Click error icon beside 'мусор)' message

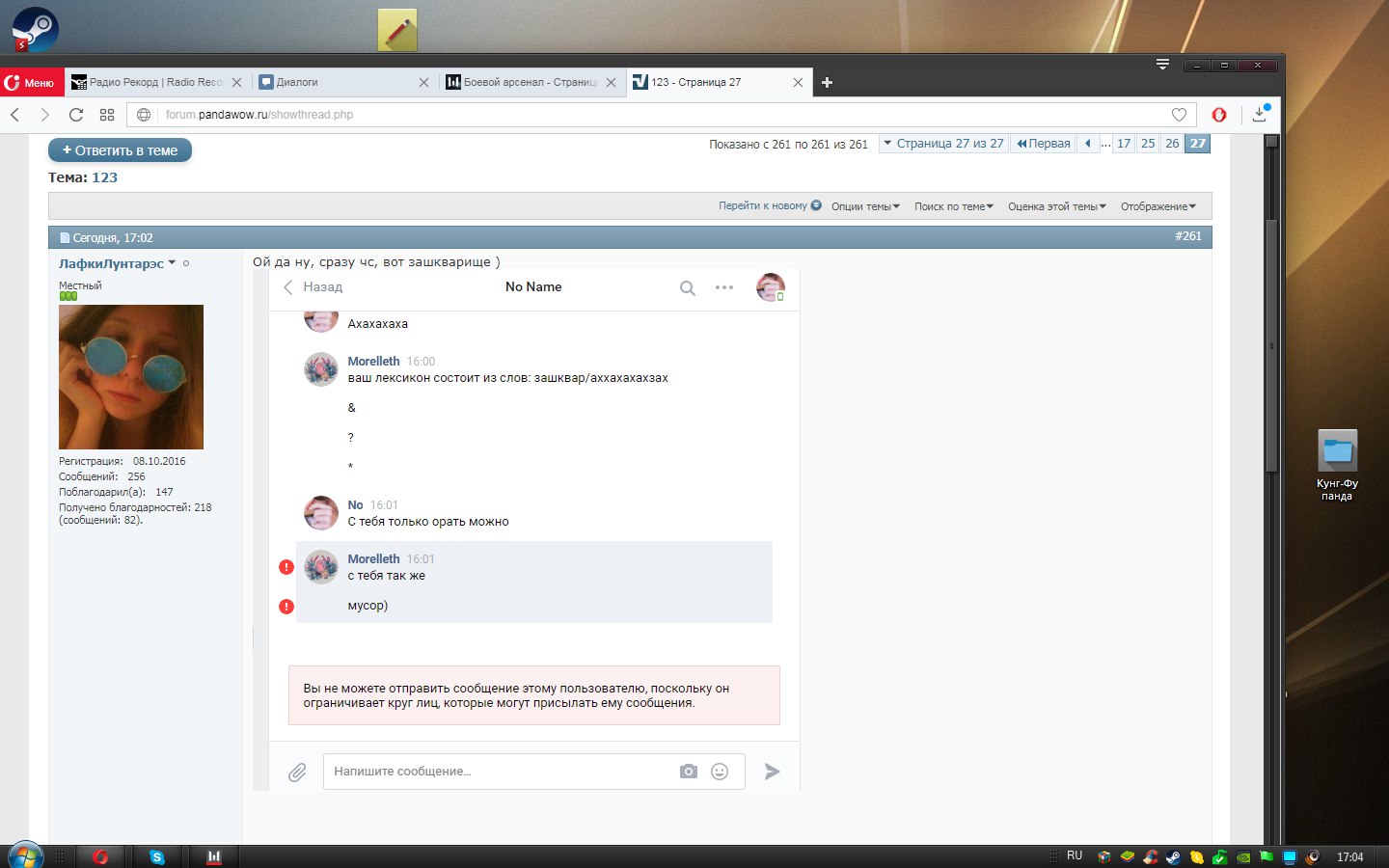pos(286,607)
